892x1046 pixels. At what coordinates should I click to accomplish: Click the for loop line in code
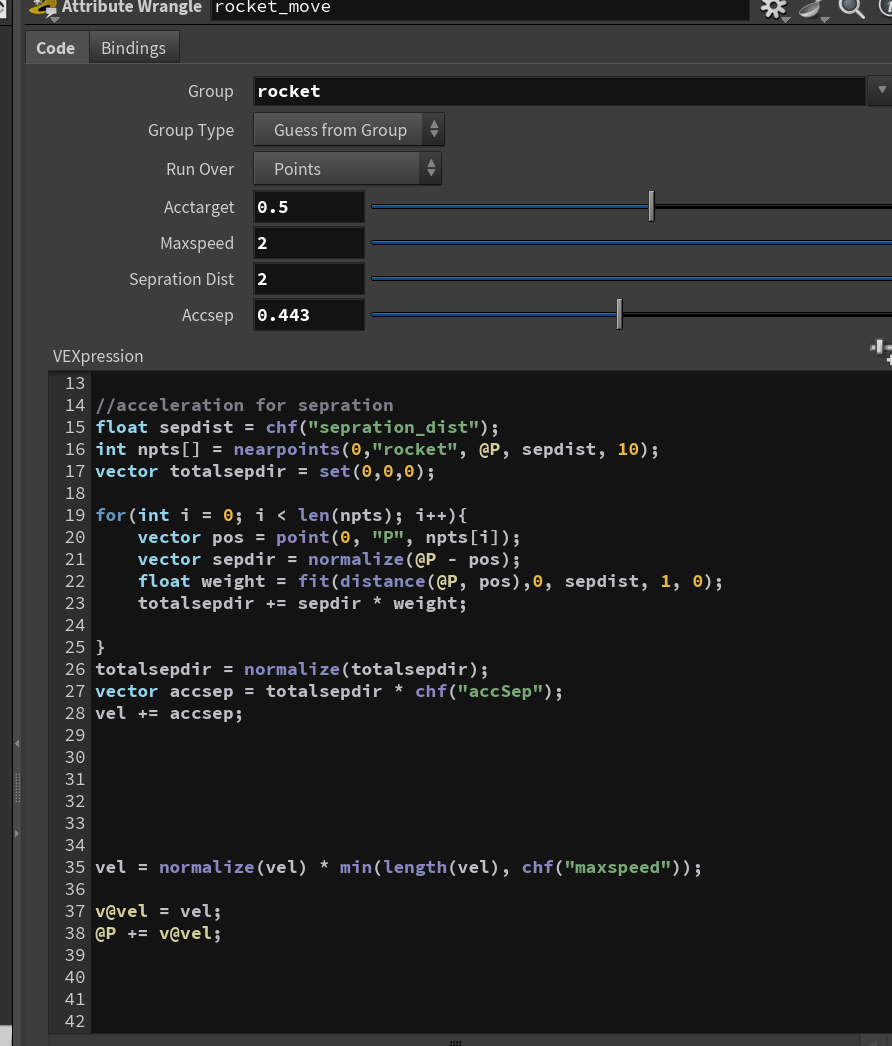281,515
